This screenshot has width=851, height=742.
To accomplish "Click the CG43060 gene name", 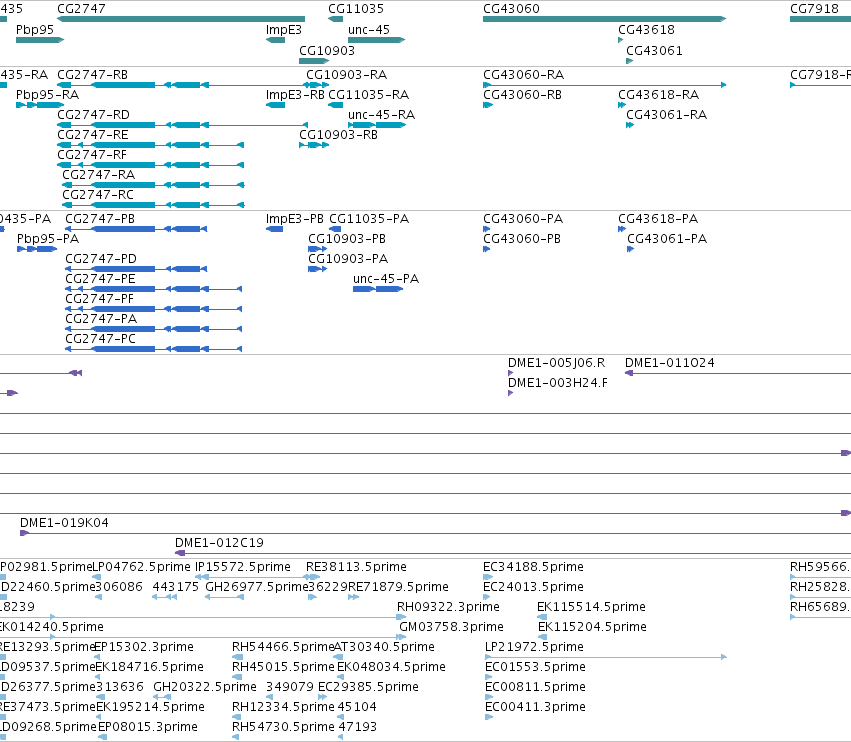I will pos(511,9).
